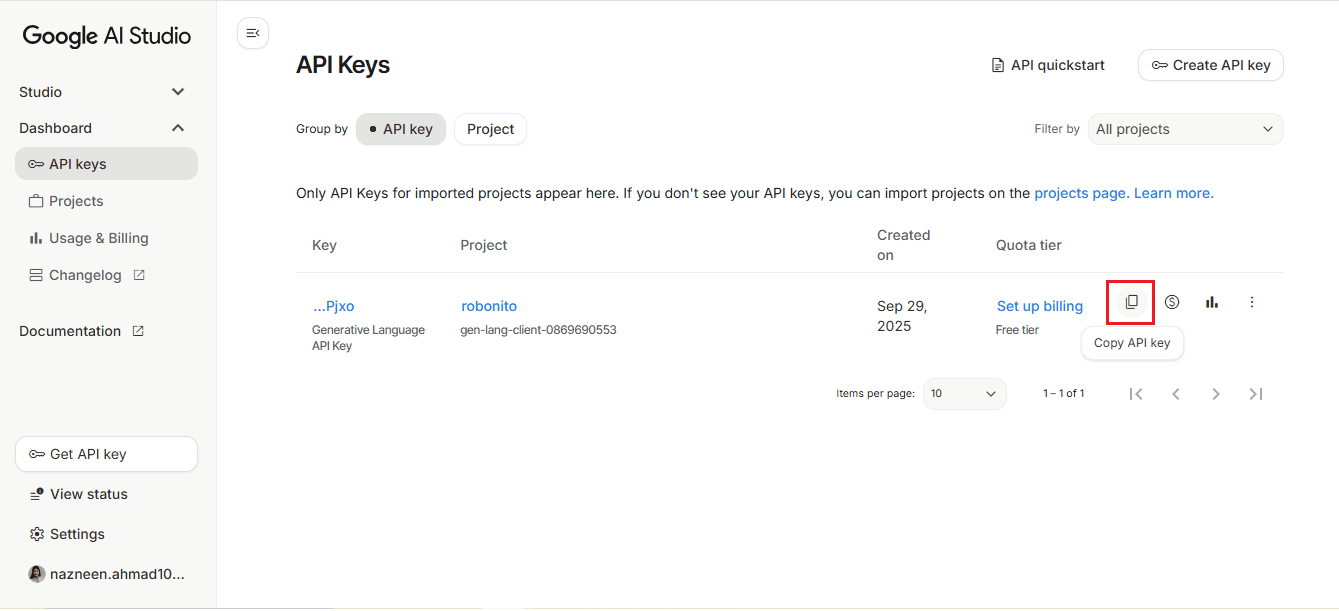Open the API quickstart link
Screen dimensions: 1339x611
click(x=1047, y=65)
